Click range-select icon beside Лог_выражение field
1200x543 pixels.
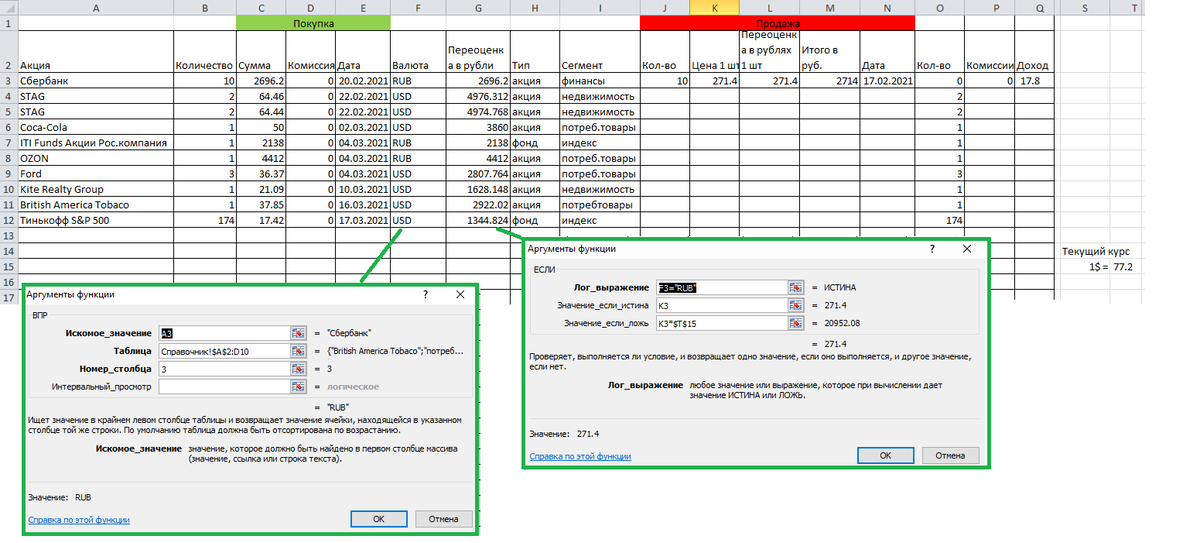(x=796, y=288)
